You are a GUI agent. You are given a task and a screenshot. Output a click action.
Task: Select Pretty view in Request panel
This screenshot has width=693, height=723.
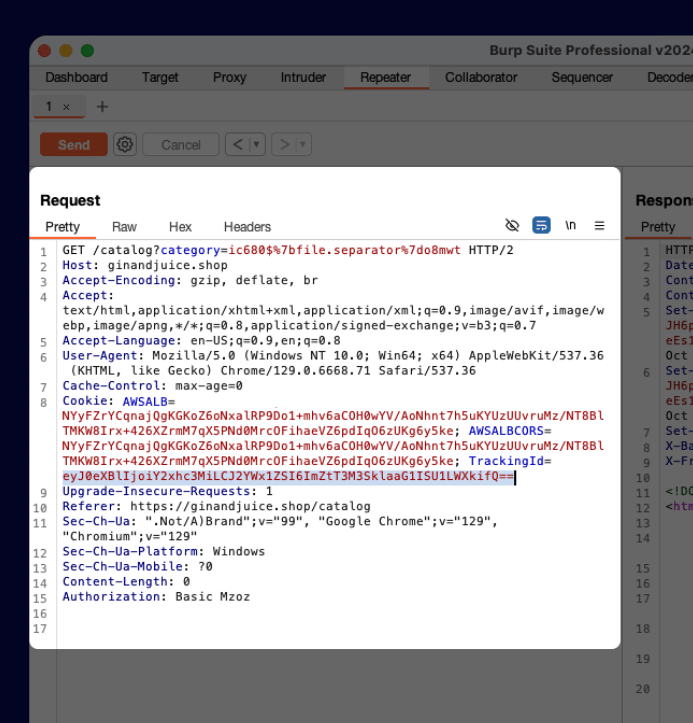pyautogui.click(x=63, y=227)
